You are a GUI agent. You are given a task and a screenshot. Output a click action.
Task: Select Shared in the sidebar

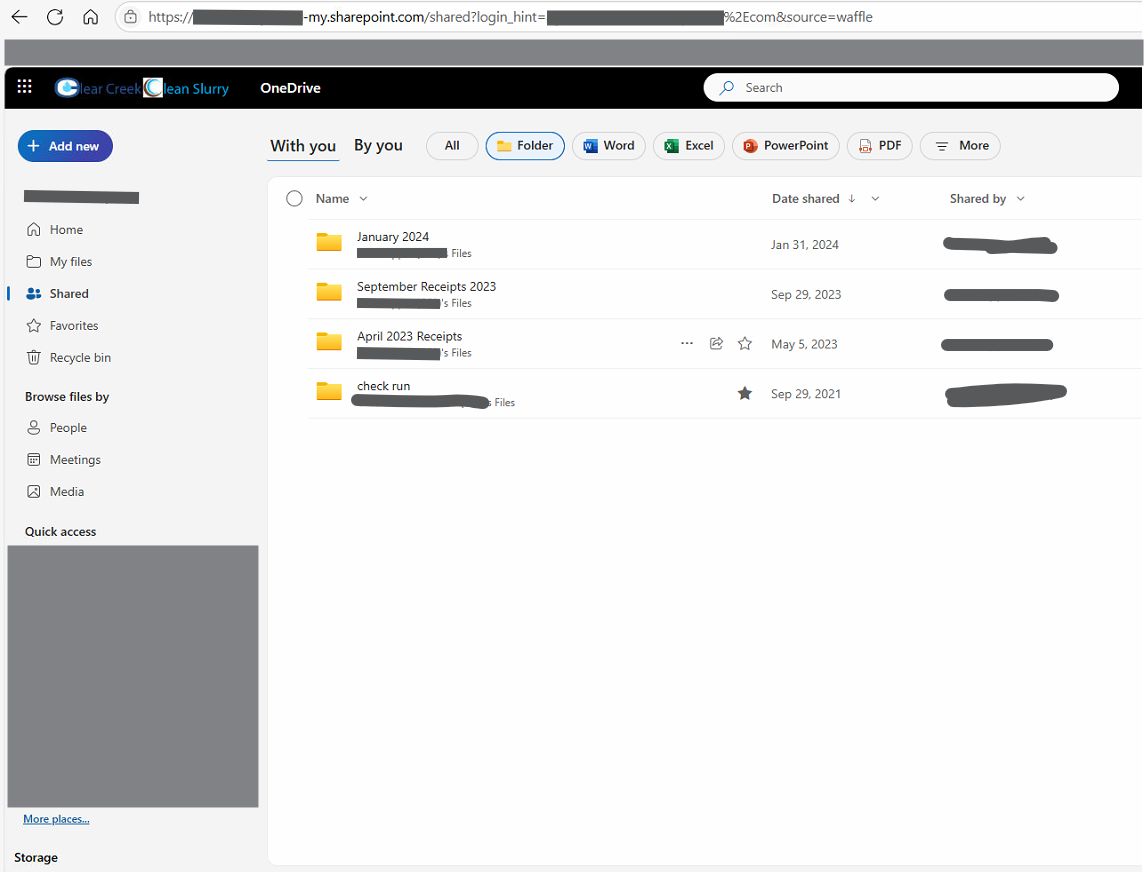coord(58,294)
